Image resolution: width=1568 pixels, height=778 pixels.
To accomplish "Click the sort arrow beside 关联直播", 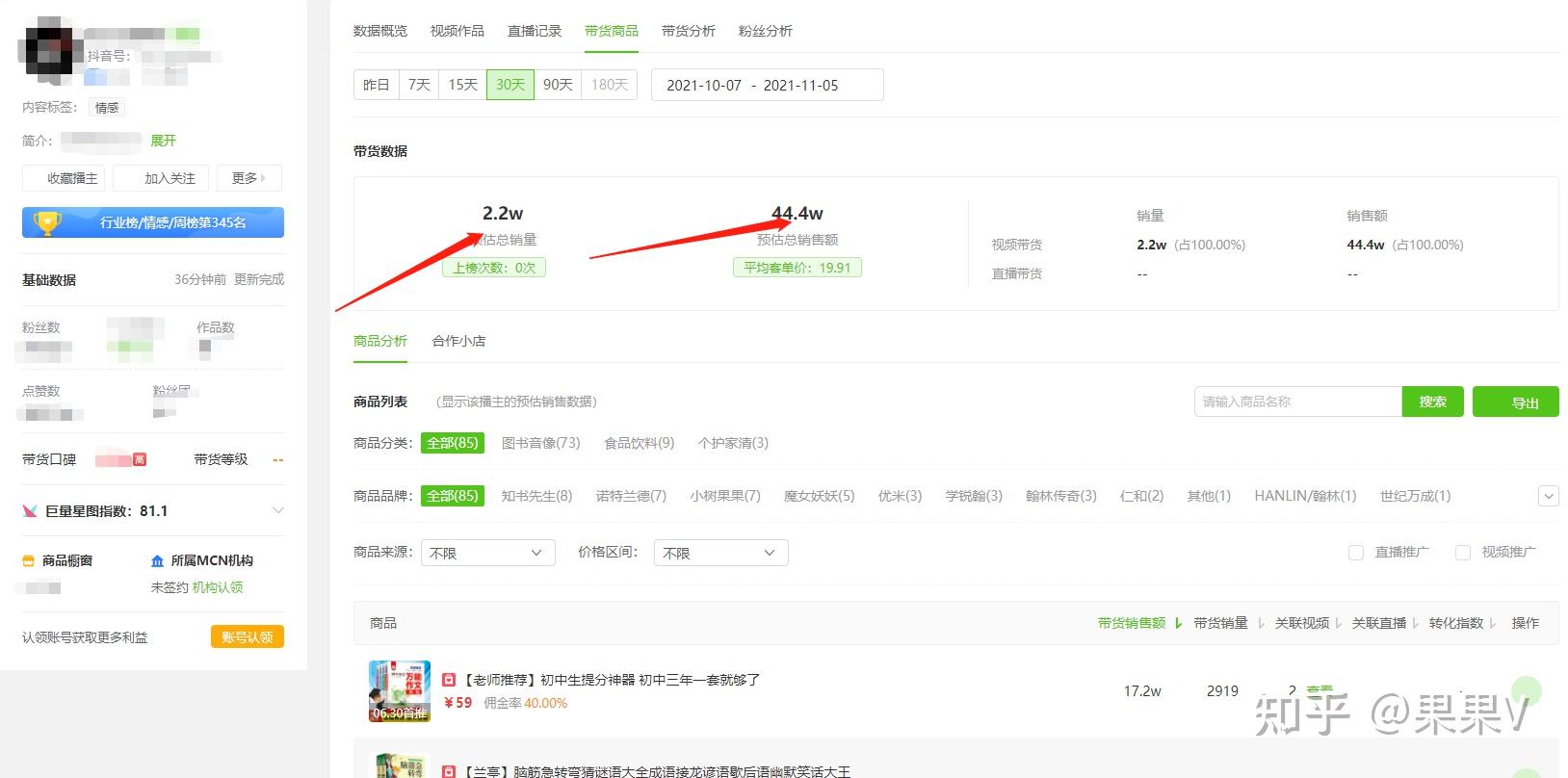I will coord(1416,624).
